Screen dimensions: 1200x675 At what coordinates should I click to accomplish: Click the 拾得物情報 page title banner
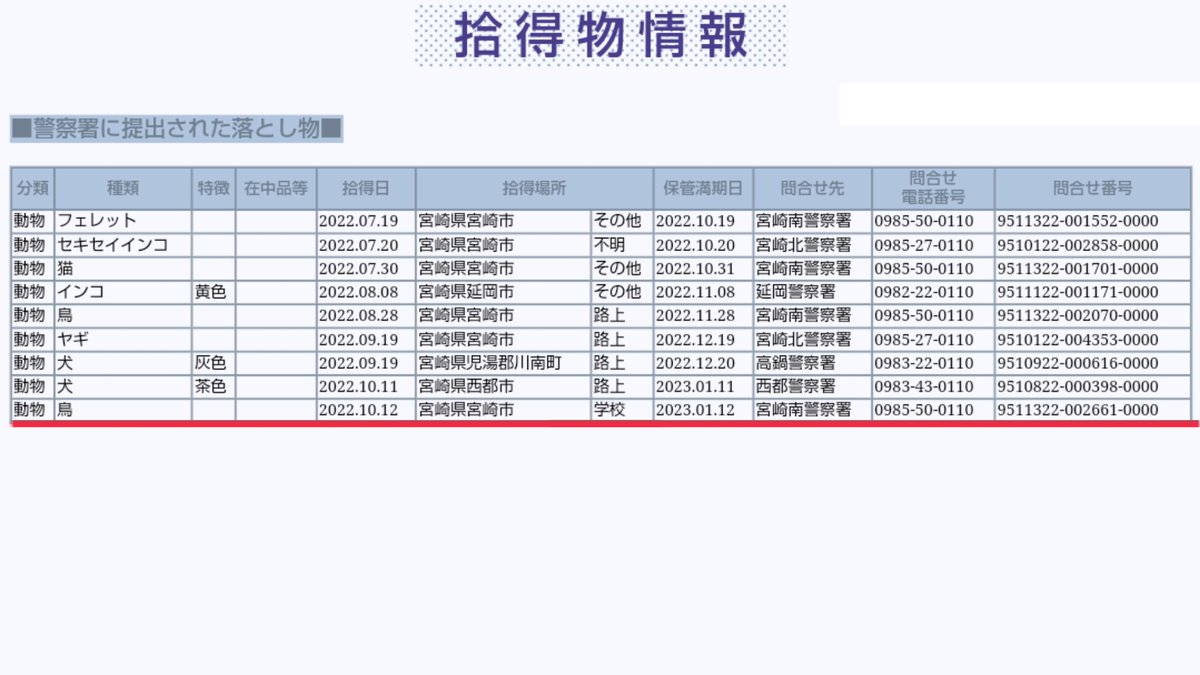pyautogui.click(x=601, y=36)
